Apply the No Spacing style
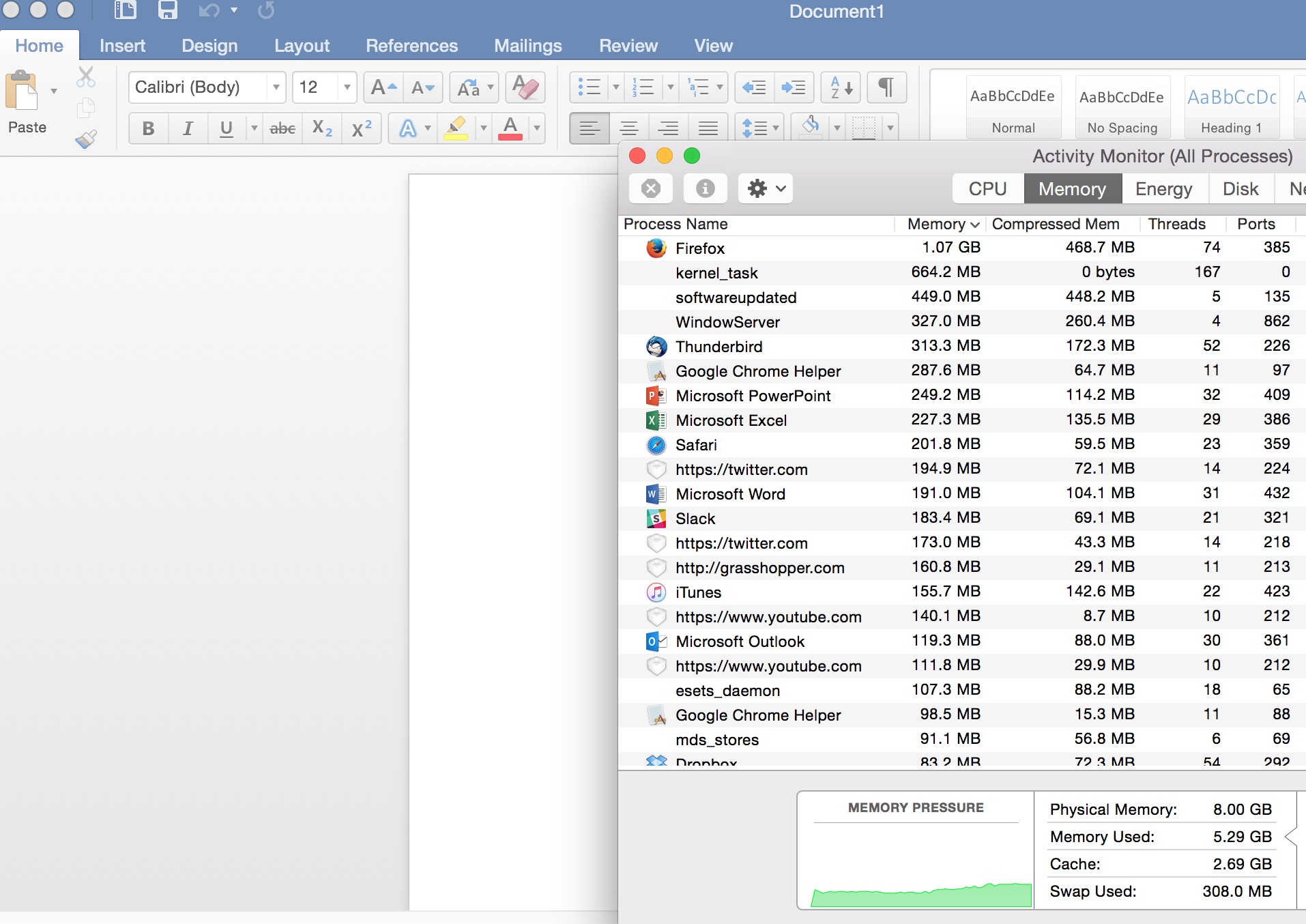The height and width of the screenshot is (924, 1306). coord(1122,107)
